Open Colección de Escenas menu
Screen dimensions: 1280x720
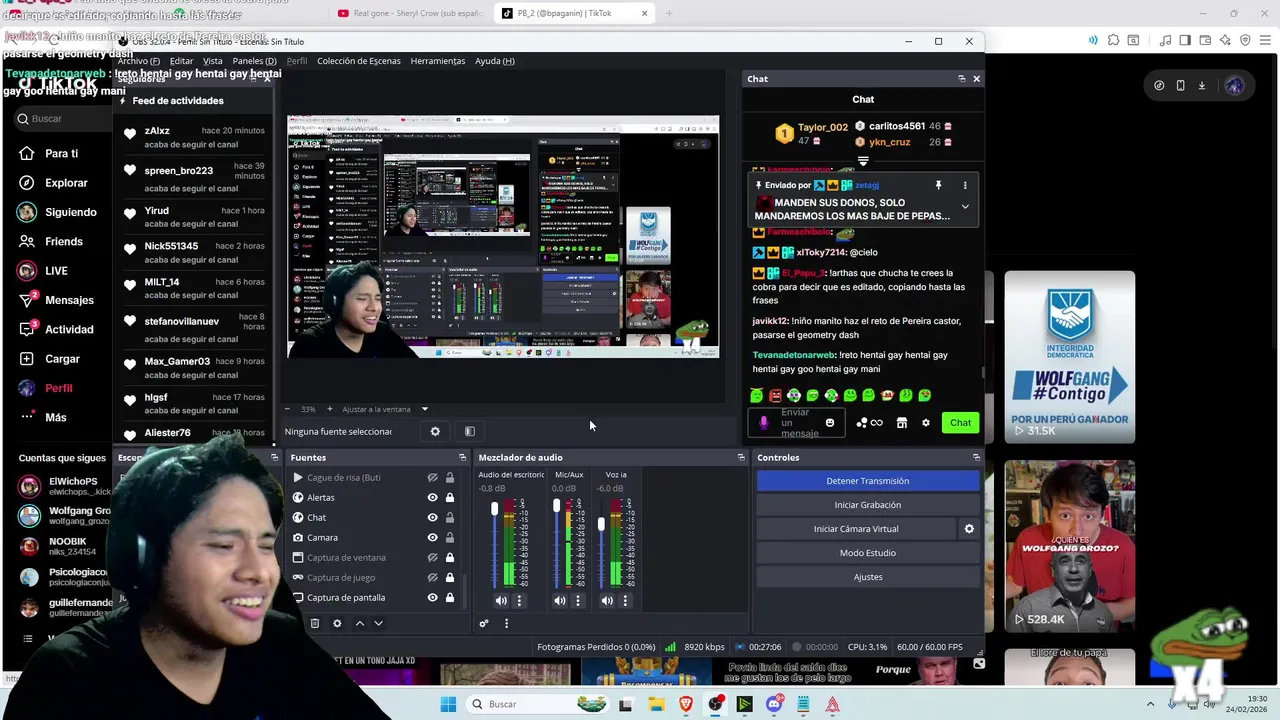coord(359,61)
